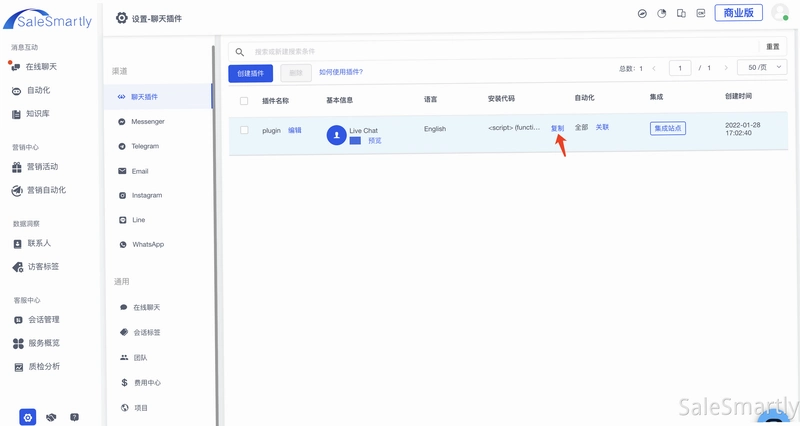Click the 重置 reset button

click(773, 46)
